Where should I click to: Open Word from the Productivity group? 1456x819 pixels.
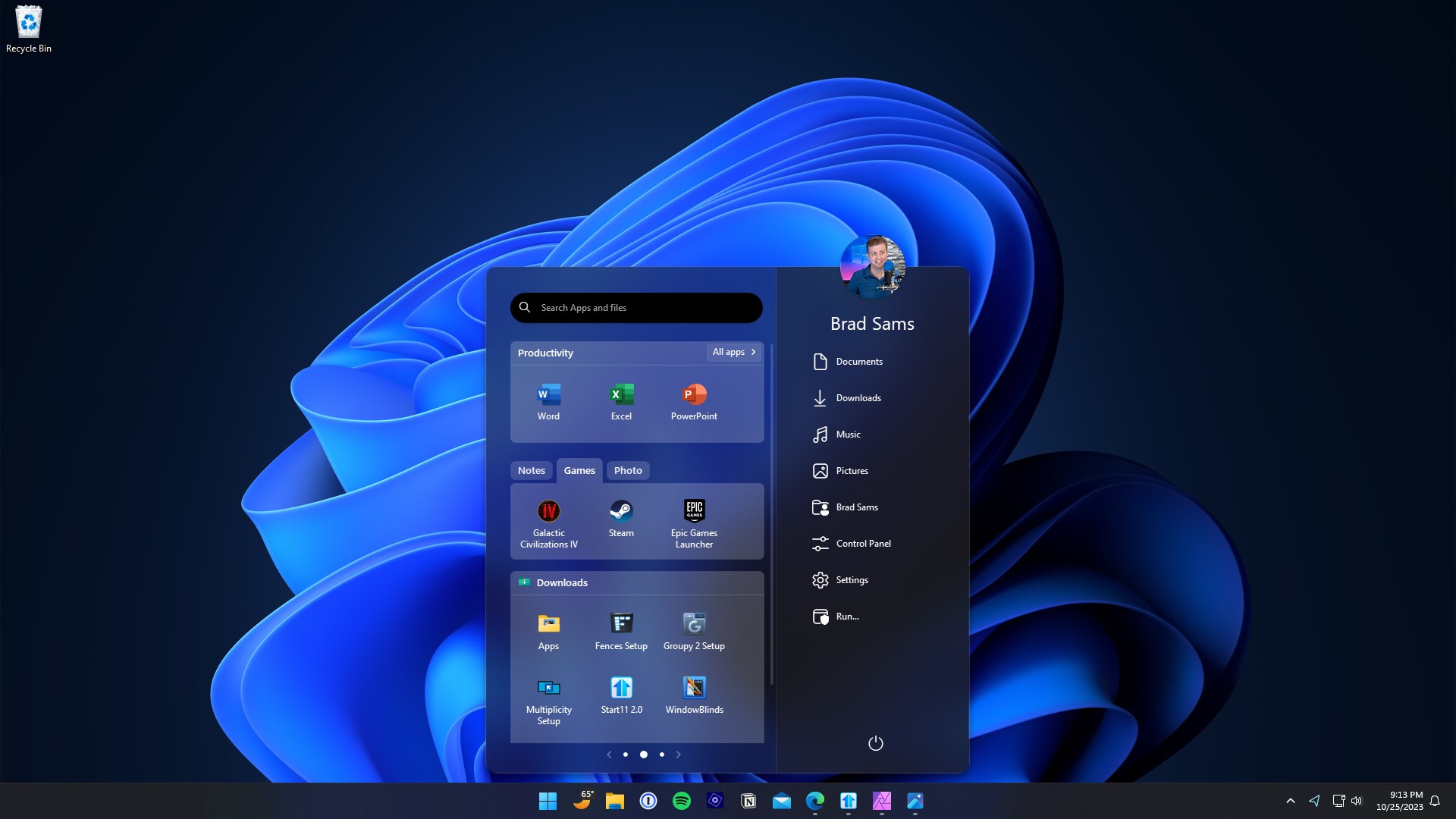548,402
